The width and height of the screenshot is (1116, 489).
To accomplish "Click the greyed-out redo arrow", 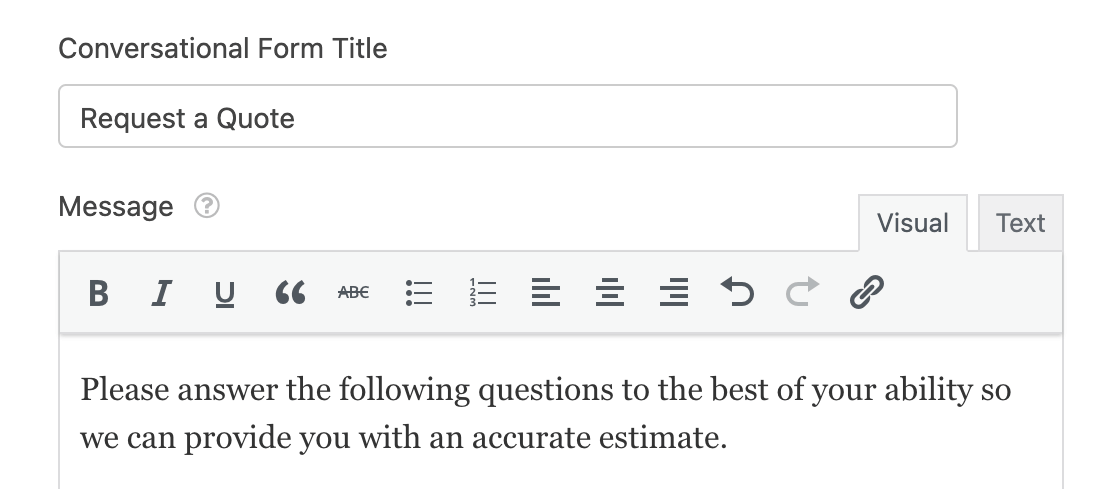I will coord(802,293).
